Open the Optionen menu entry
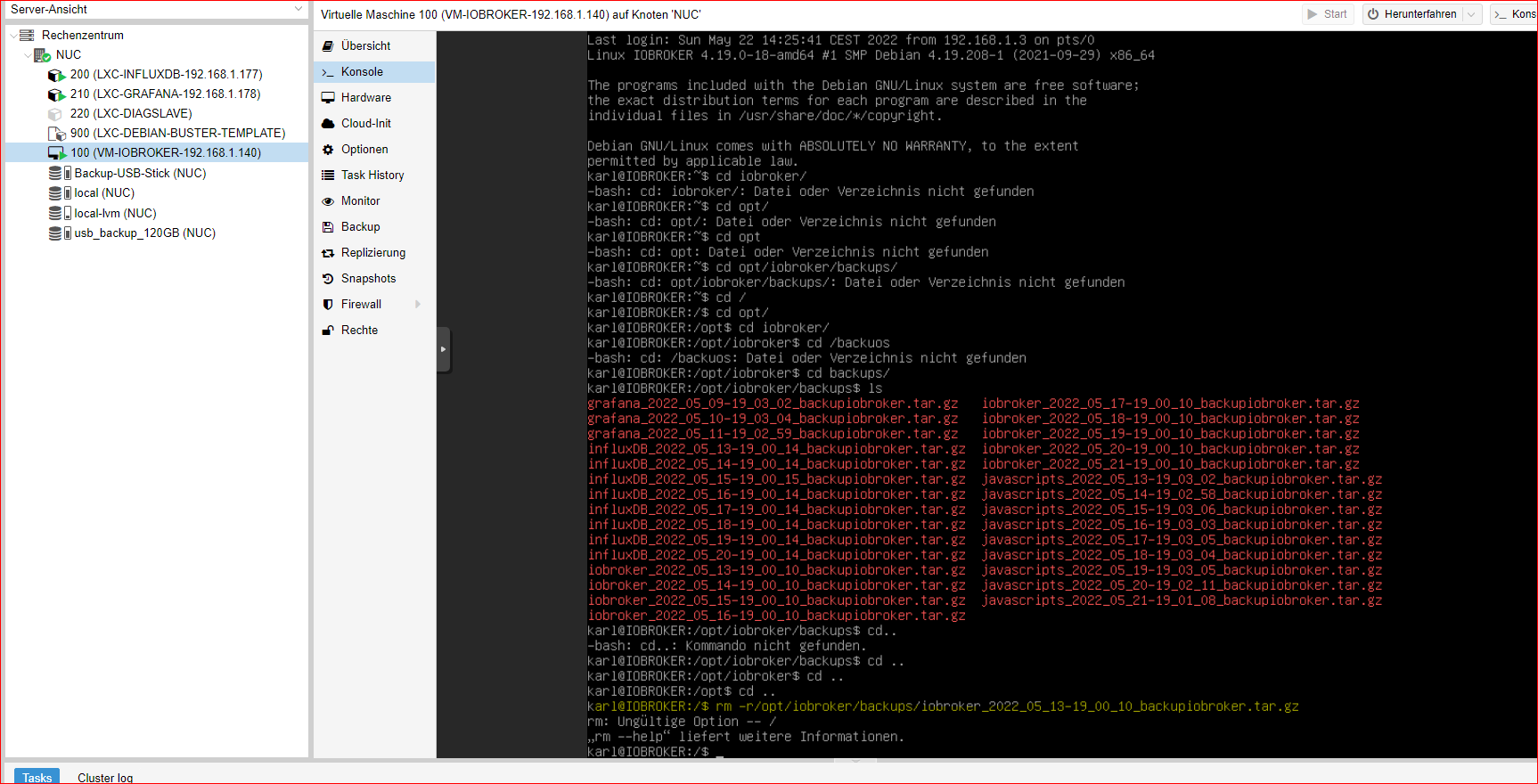The image size is (1538, 784). click(x=374, y=149)
